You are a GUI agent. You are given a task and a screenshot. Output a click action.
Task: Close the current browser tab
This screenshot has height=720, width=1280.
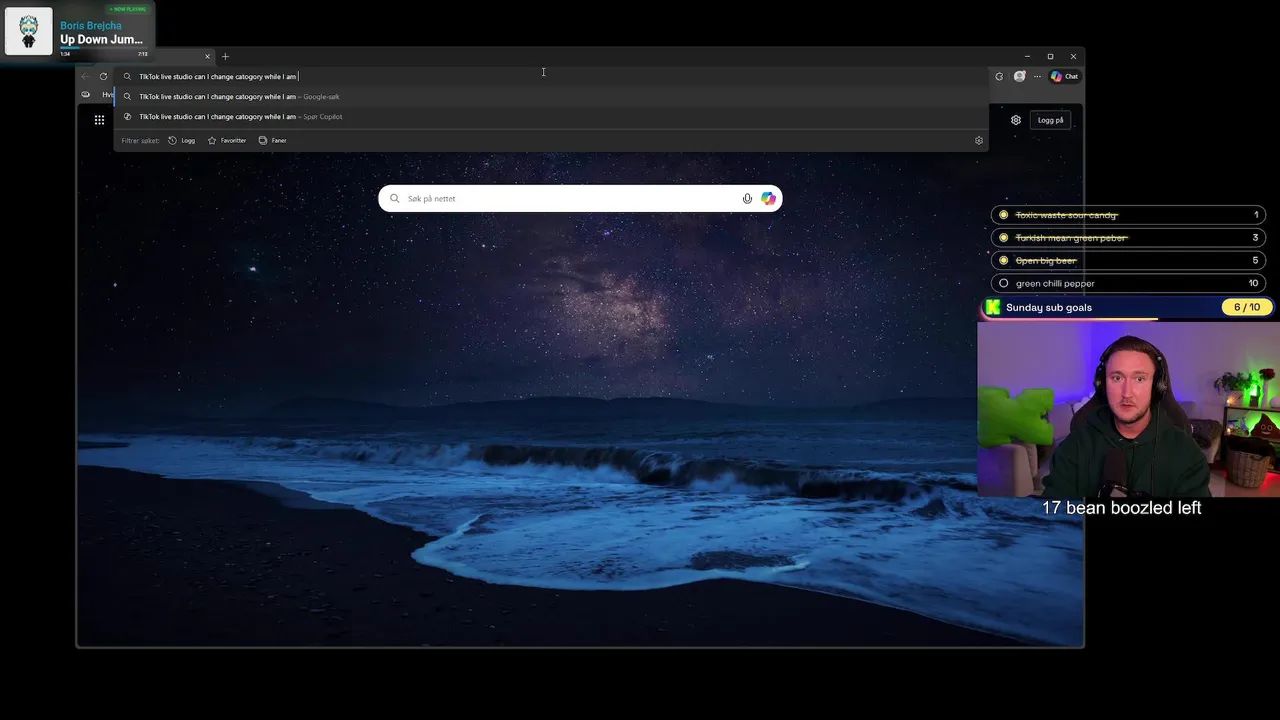(x=207, y=56)
